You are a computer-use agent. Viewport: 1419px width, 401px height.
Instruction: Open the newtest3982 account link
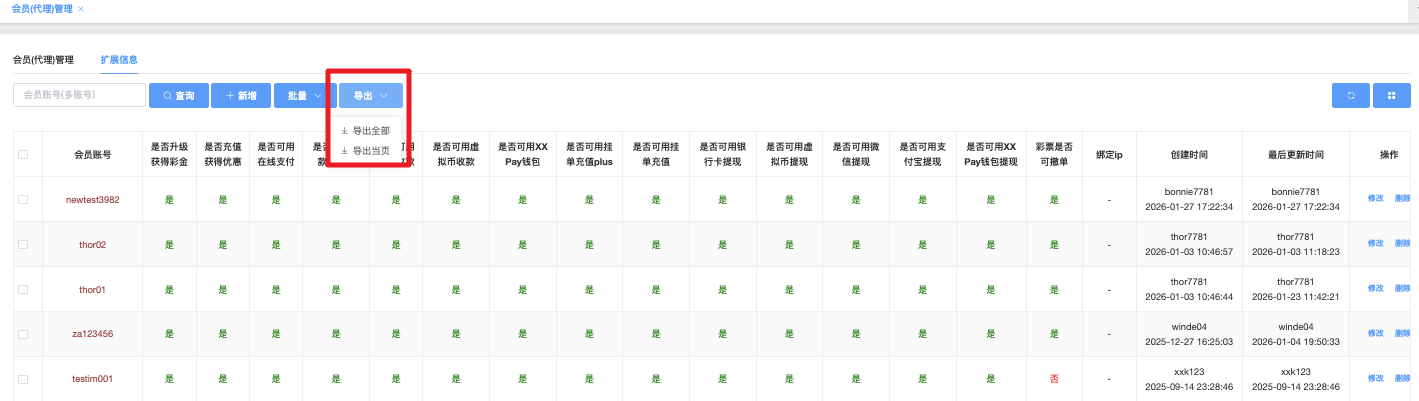pos(92,200)
